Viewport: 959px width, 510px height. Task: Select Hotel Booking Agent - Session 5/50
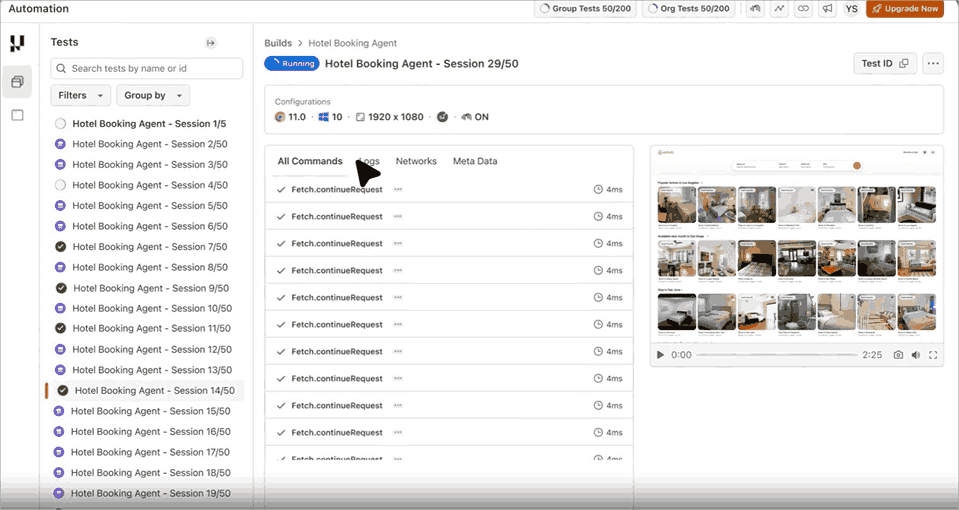tap(150, 205)
